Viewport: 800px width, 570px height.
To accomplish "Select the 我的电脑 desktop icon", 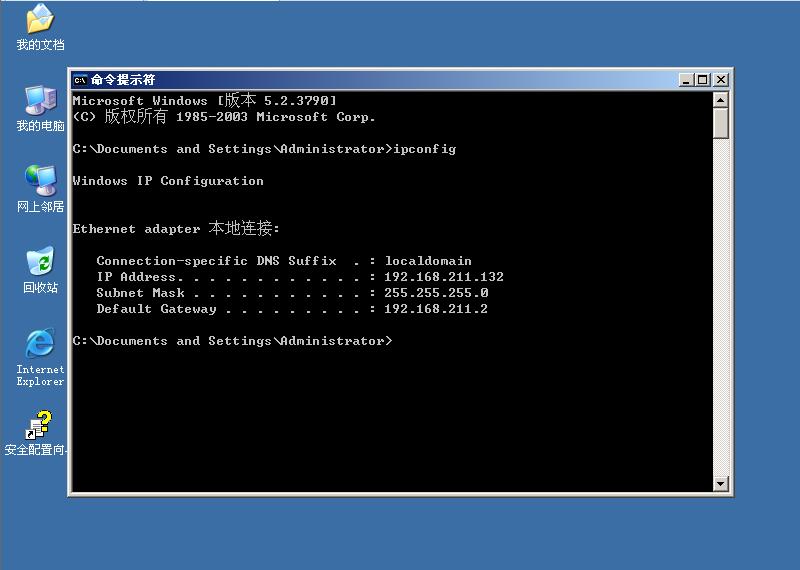I will [40, 108].
